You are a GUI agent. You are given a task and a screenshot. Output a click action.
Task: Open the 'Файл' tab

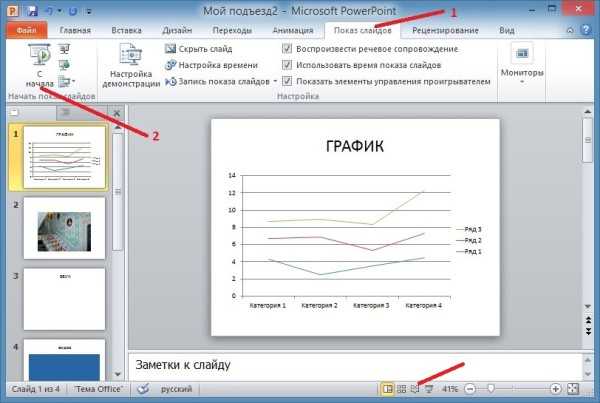pyautogui.click(x=26, y=30)
